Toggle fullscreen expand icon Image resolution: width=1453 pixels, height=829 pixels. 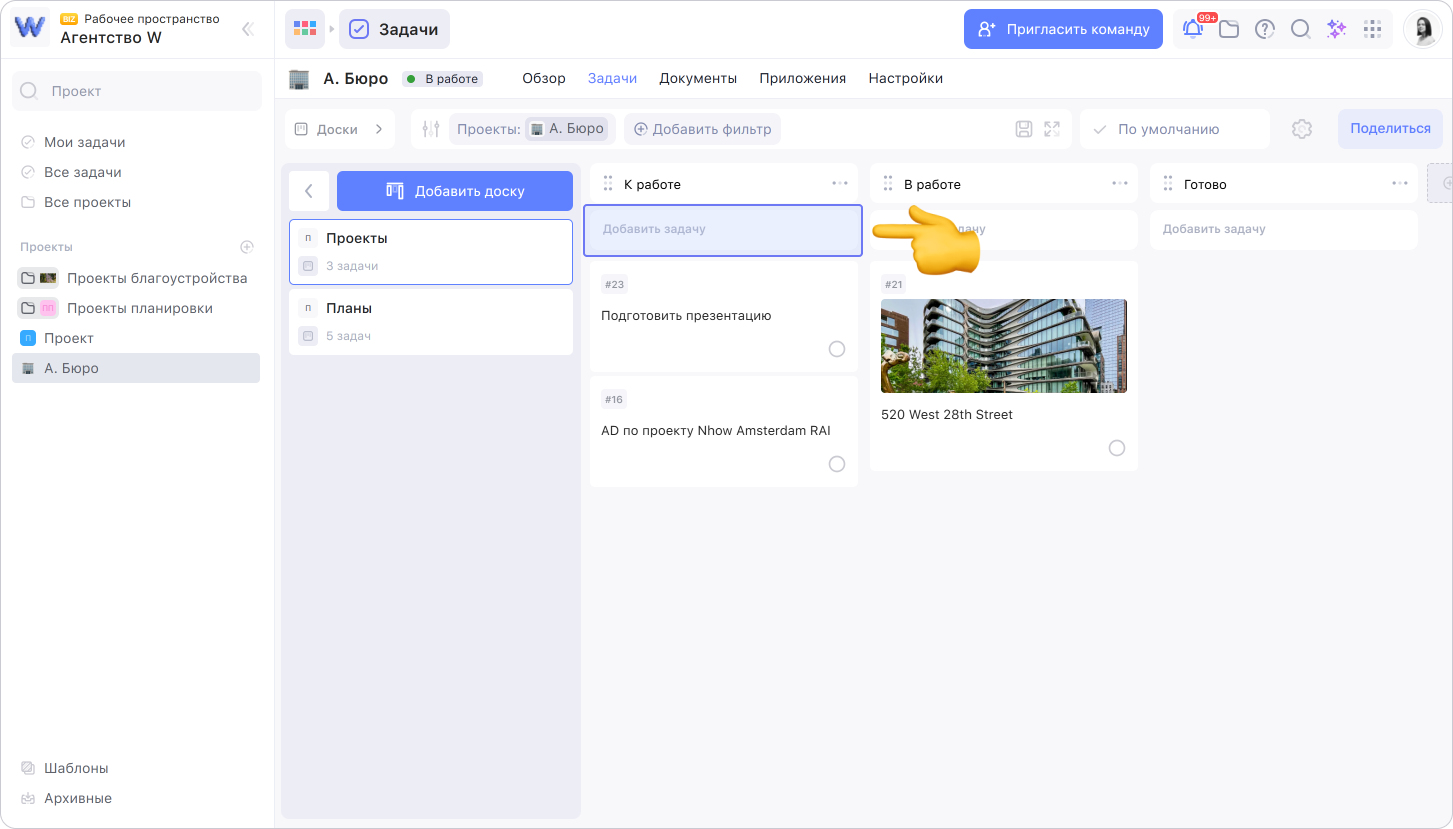tap(1052, 129)
